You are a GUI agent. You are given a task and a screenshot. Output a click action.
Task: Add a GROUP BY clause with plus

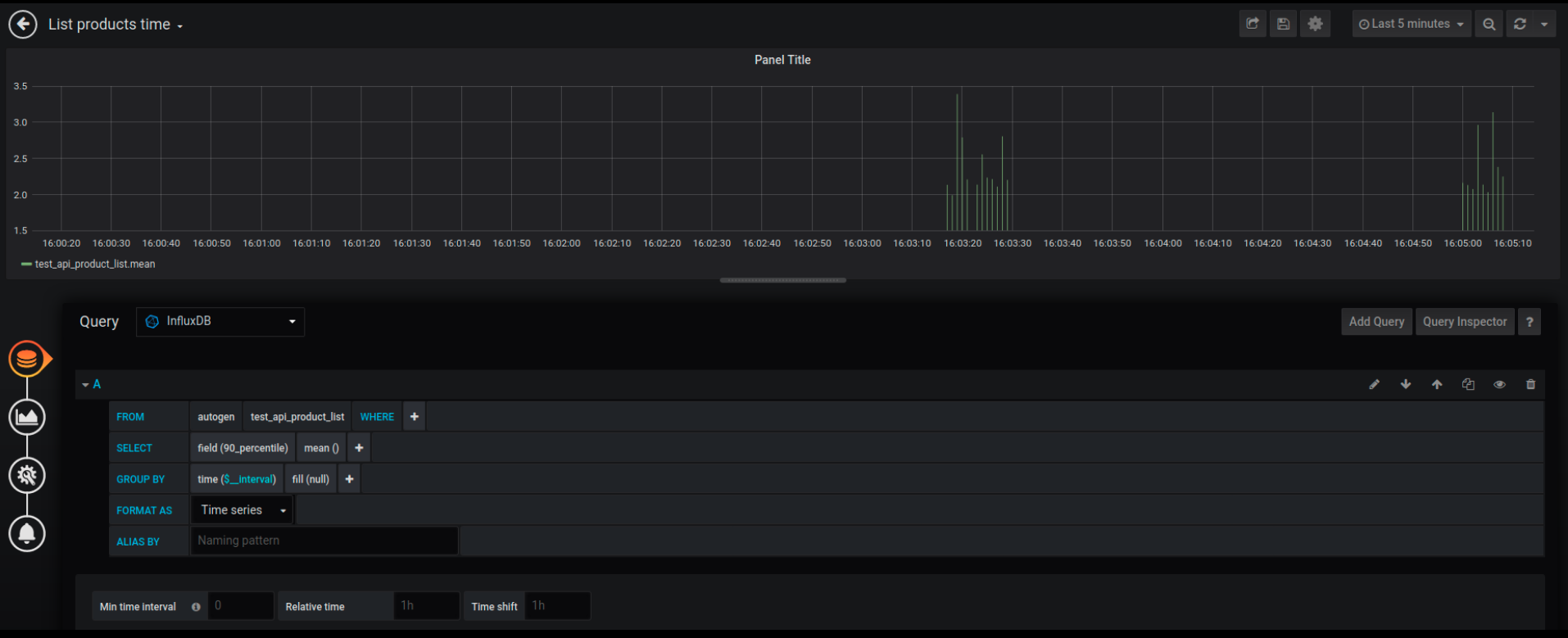click(x=349, y=479)
